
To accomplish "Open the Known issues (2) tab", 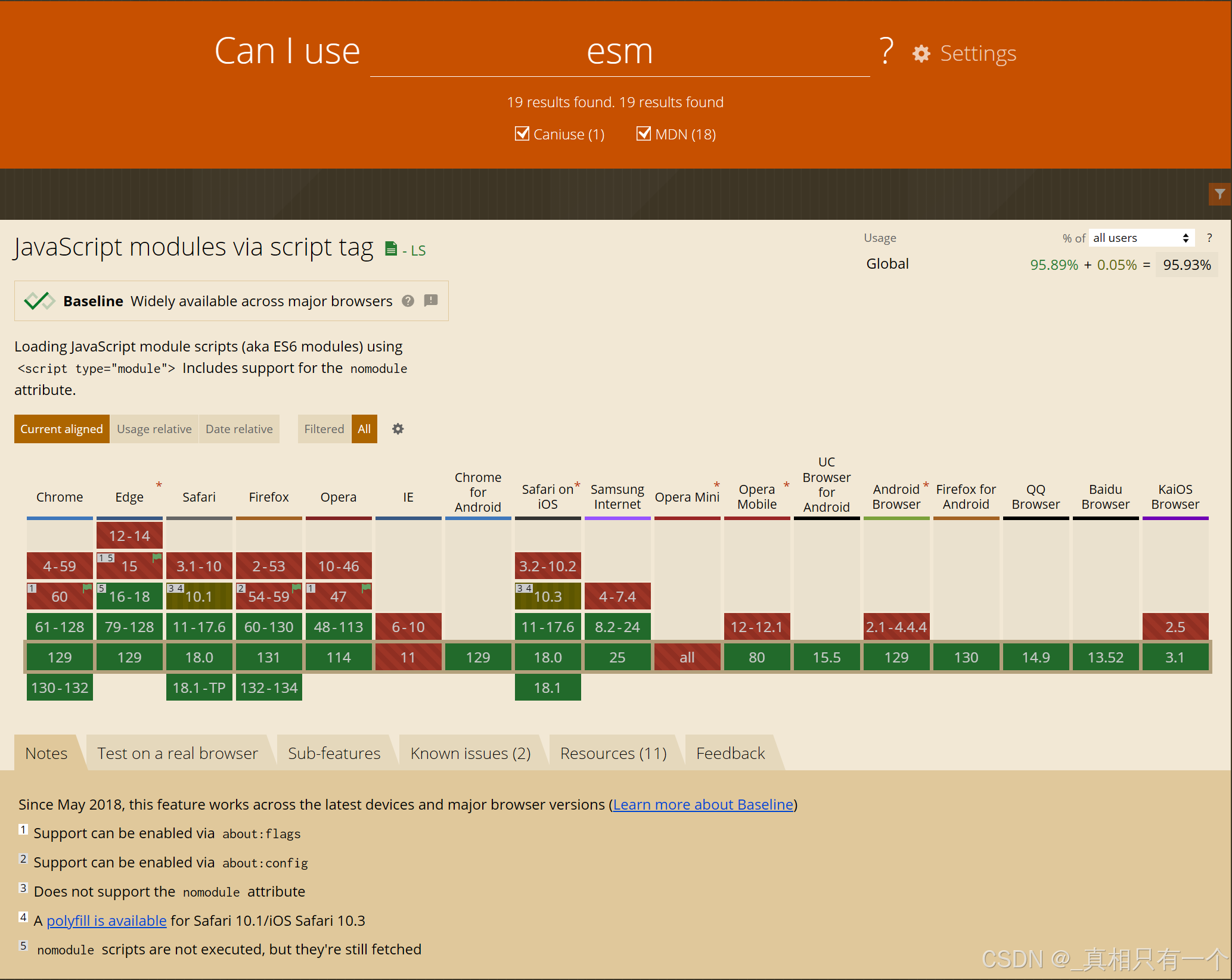I will pyautogui.click(x=470, y=753).
